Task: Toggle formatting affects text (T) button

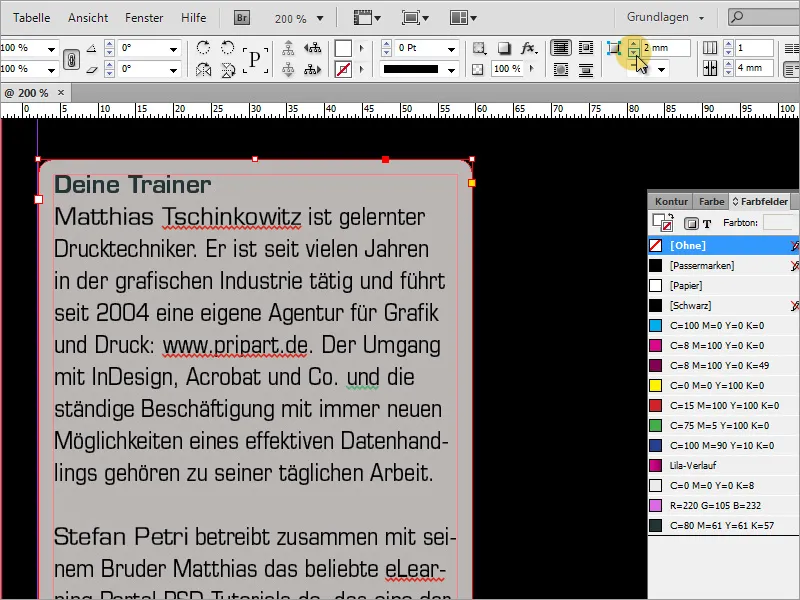Action: [707, 223]
